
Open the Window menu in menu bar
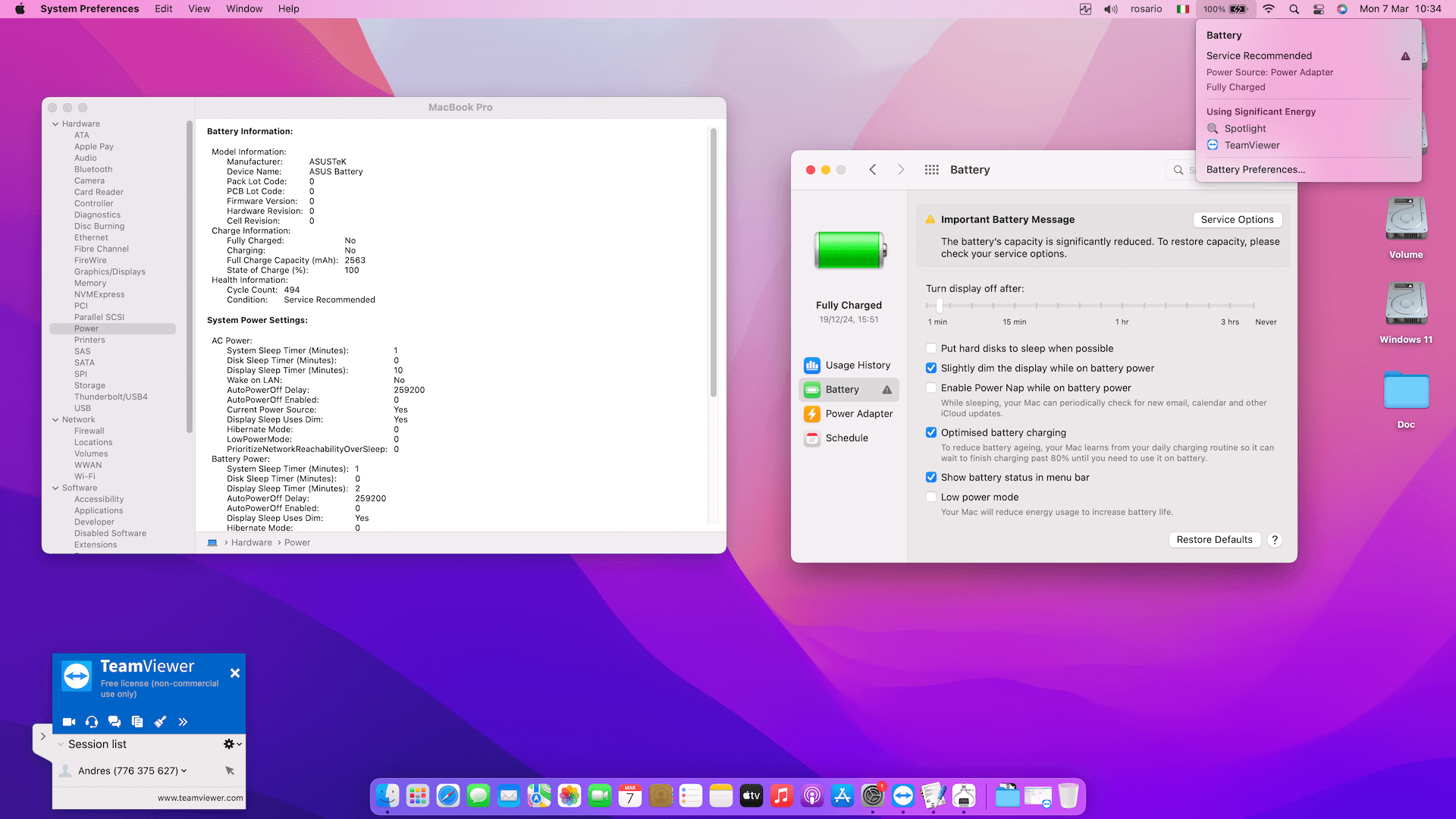(x=243, y=9)
